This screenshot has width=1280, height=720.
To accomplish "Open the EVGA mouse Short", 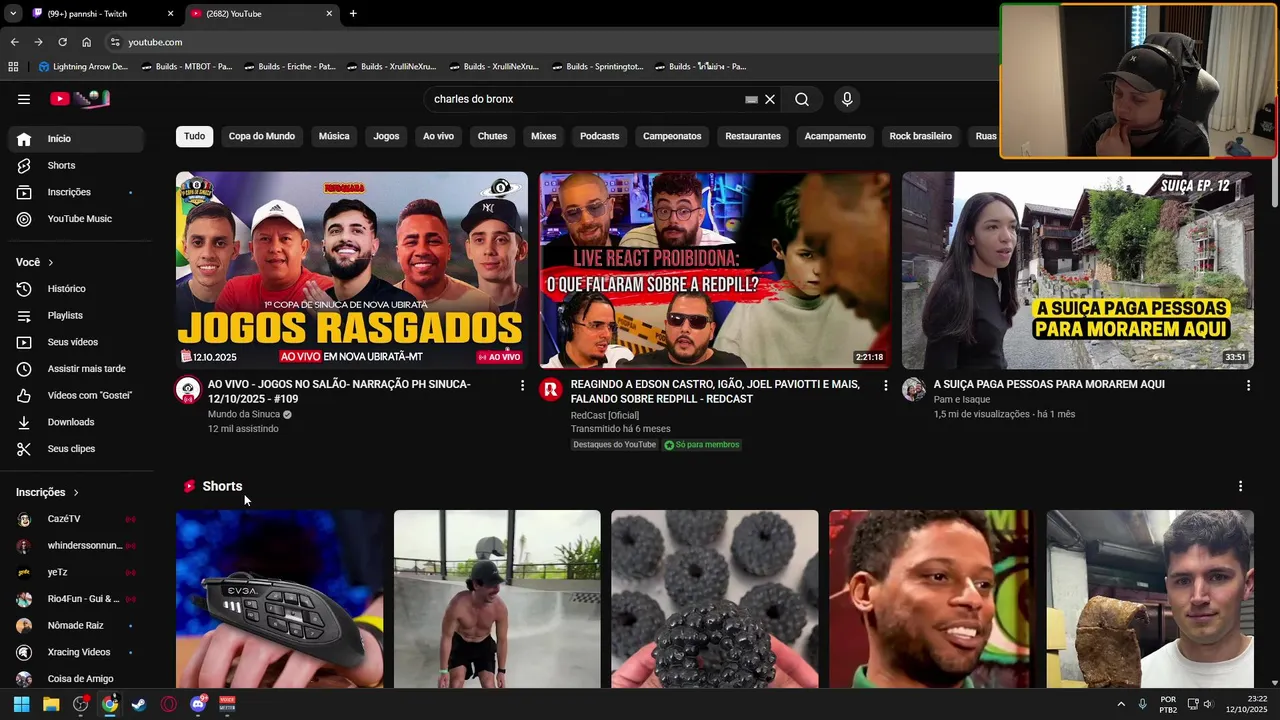I will (x=279, y=599).
